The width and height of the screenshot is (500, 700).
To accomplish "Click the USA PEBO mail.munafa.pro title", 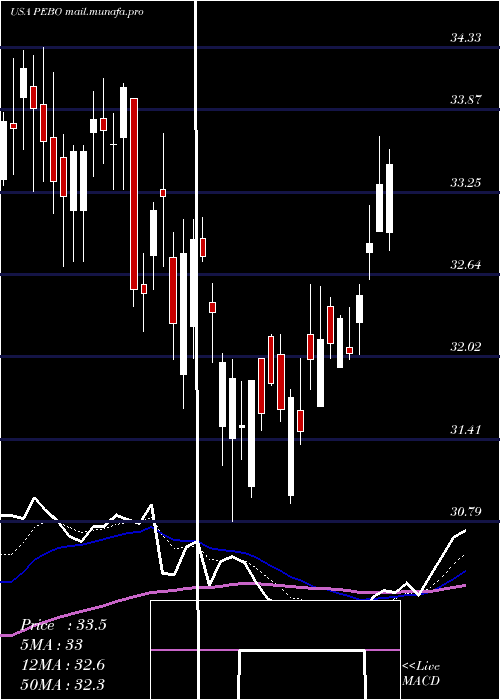I will point(77,12).
